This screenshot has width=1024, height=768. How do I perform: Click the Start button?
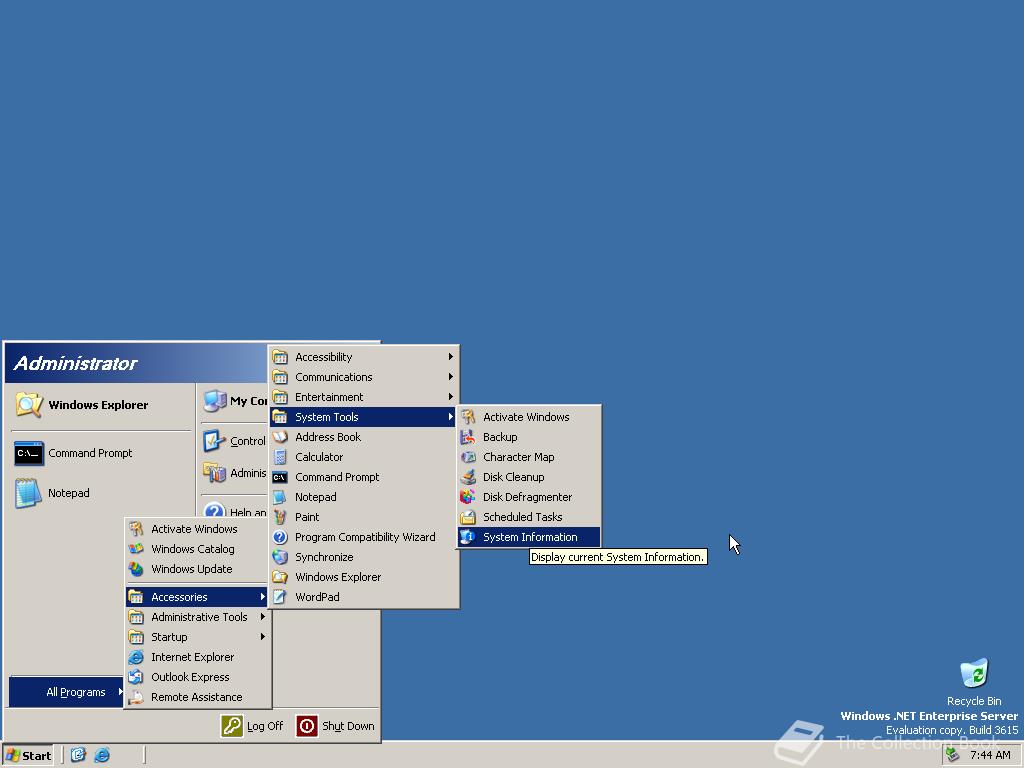tap(28, 756)
